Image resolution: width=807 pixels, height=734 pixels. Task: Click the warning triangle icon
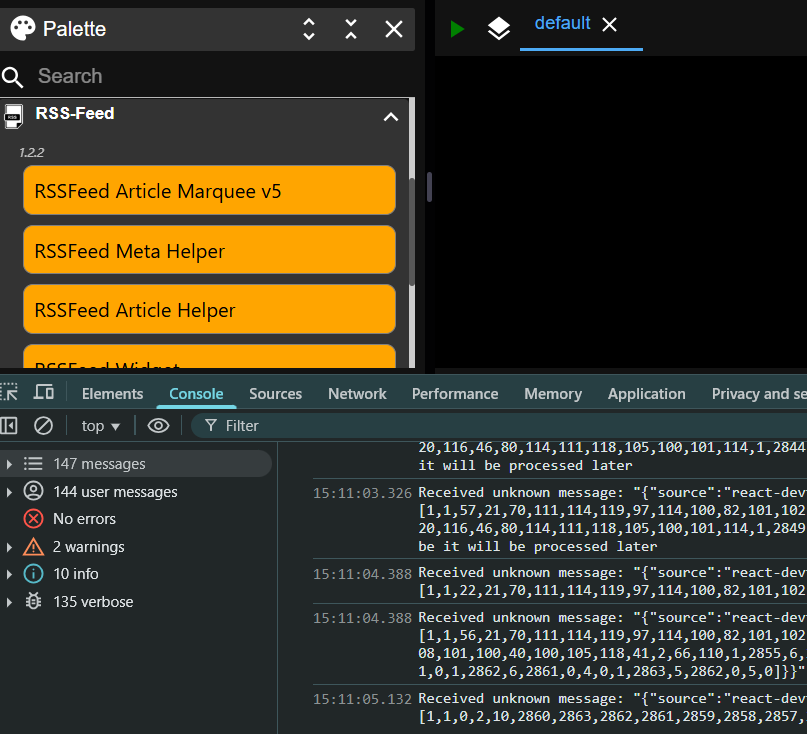(x=33, y=546)
